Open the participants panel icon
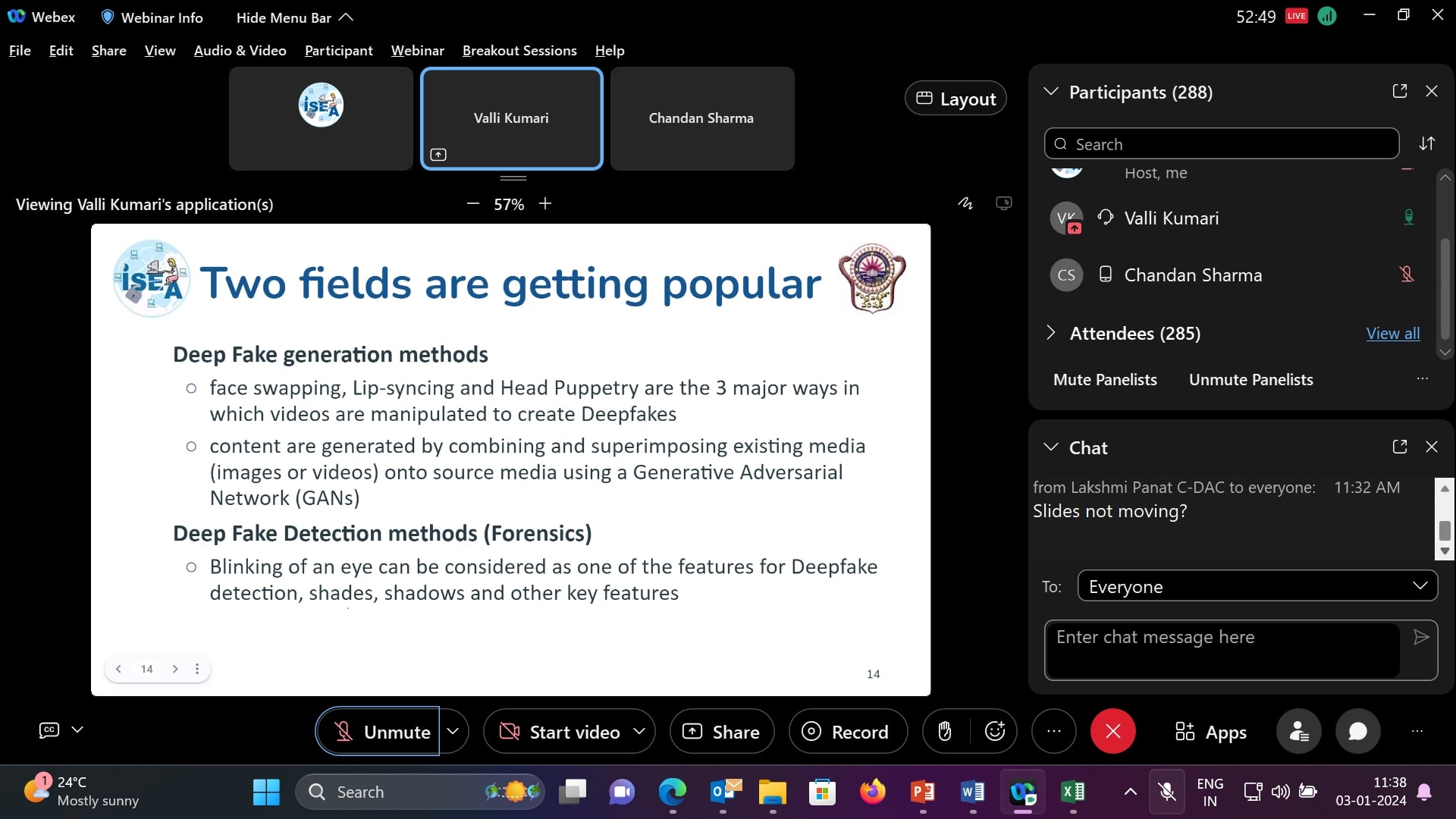 tap(1299, 732)
